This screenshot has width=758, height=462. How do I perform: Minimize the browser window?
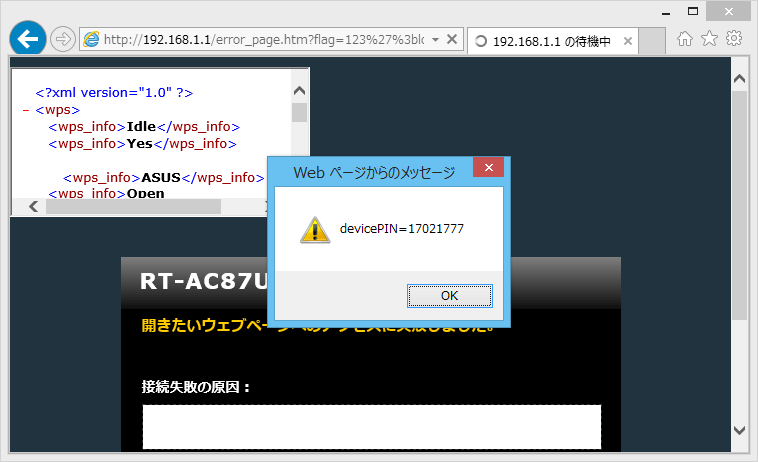pos(666,12)
